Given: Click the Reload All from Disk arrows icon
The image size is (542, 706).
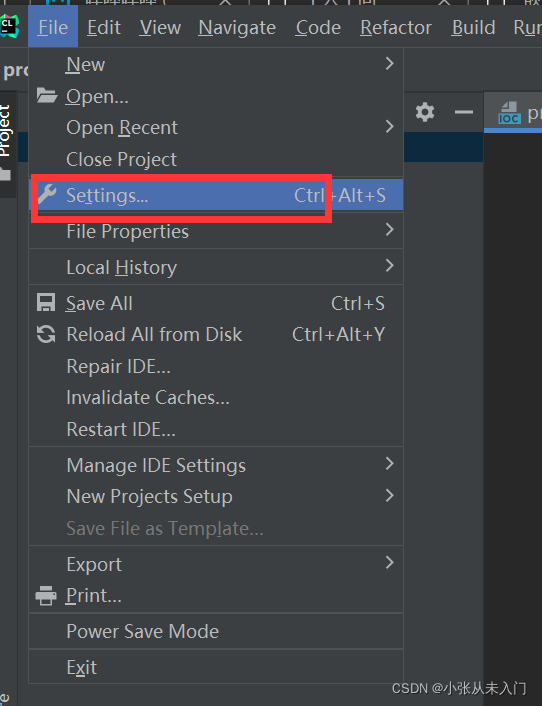Looking at the screenshot, I should tap(46, 335).
